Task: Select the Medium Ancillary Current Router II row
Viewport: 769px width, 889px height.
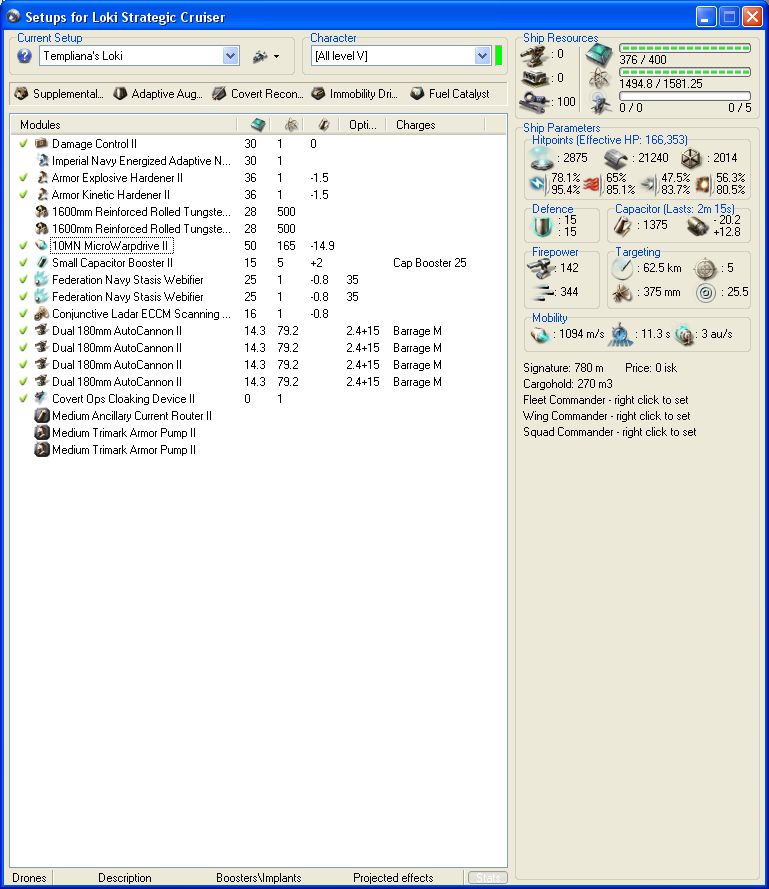Action: tap(258, 416)
